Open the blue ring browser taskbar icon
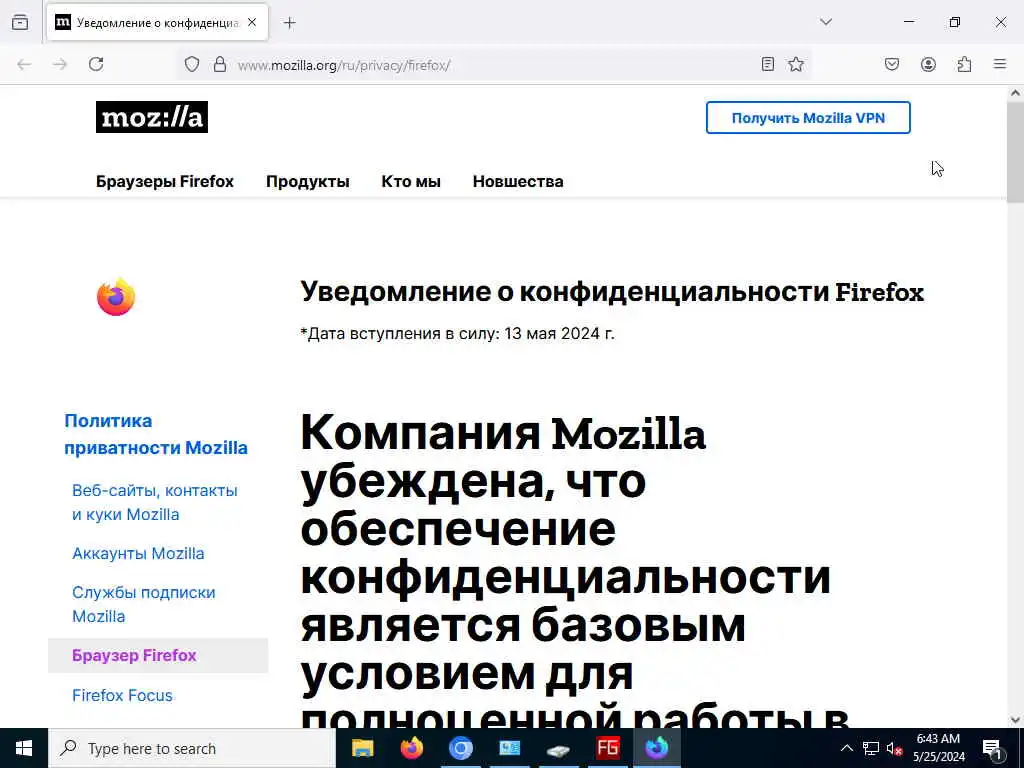Viewport: 1024px width, 768px height. (460, 748)
